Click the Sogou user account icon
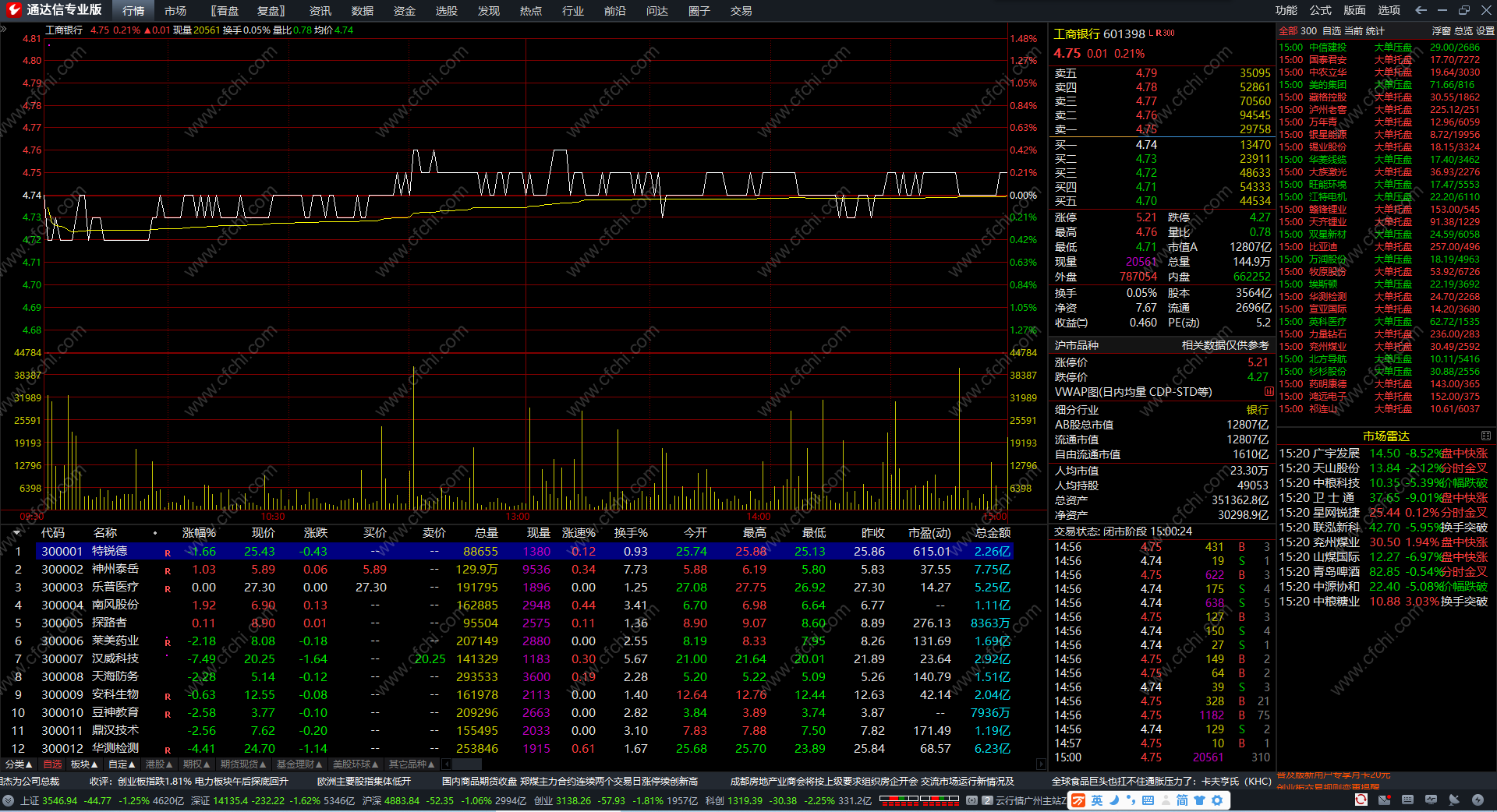 pyautogui.click(x=1166, y=800)
